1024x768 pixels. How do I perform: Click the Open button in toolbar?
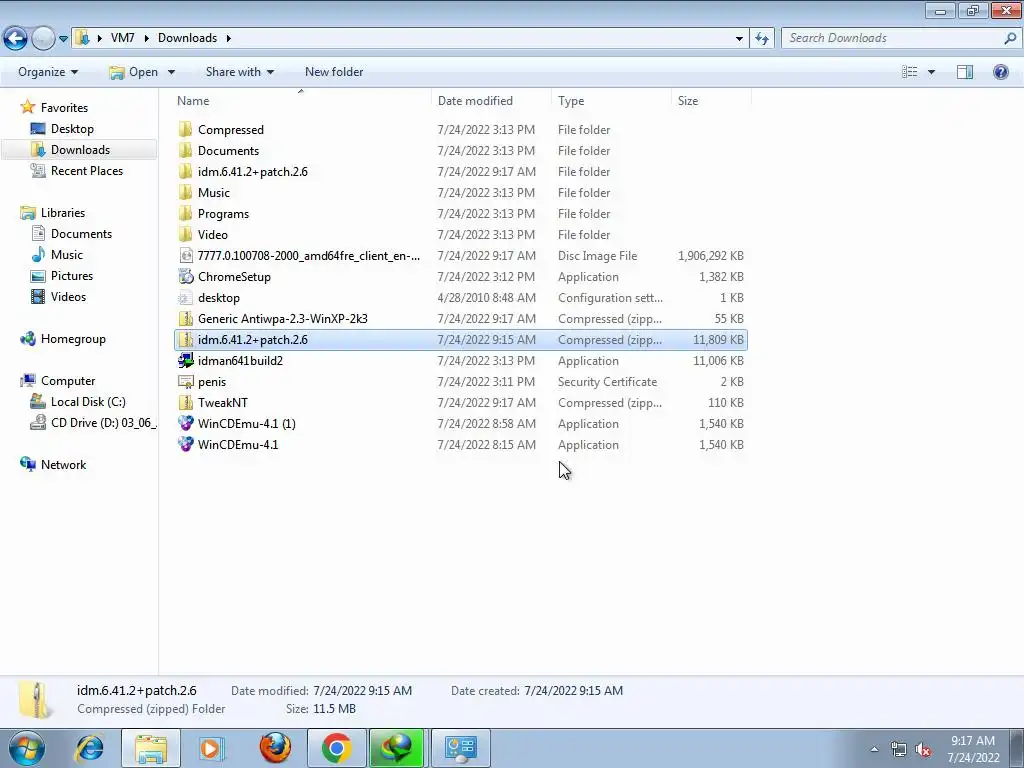(134, 72)
